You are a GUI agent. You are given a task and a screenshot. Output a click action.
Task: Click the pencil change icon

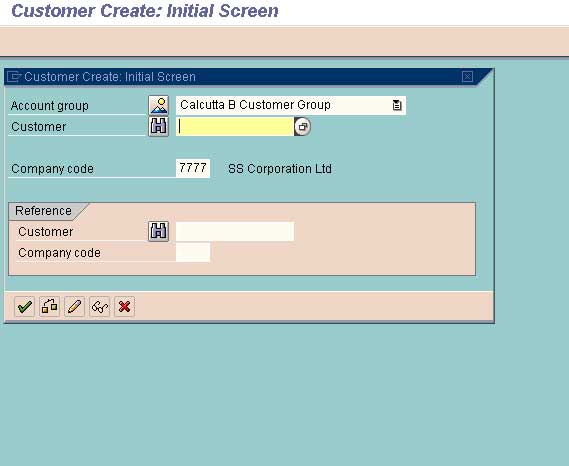pyautogui.click(x=74, y=307)
